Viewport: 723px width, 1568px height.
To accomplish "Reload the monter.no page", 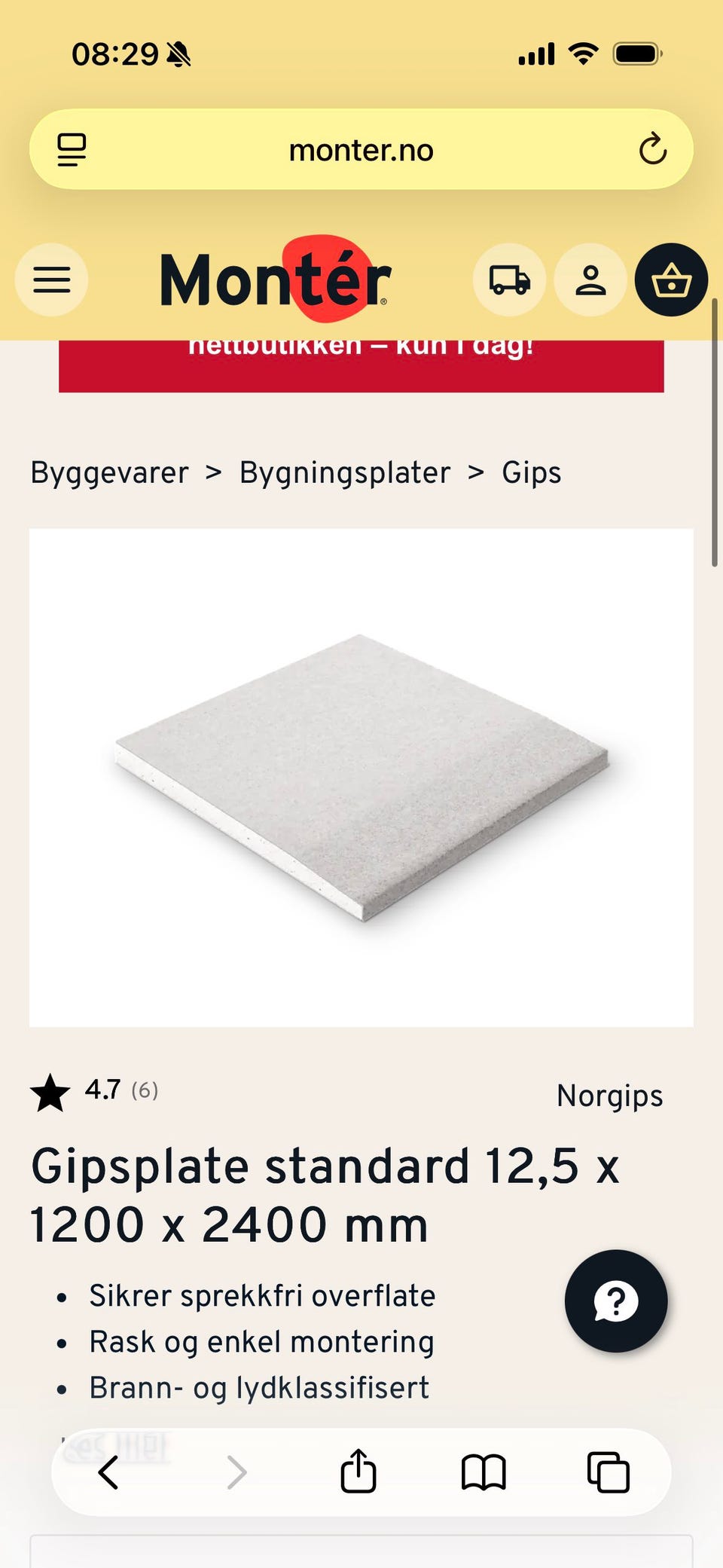I will coord(652,149).
